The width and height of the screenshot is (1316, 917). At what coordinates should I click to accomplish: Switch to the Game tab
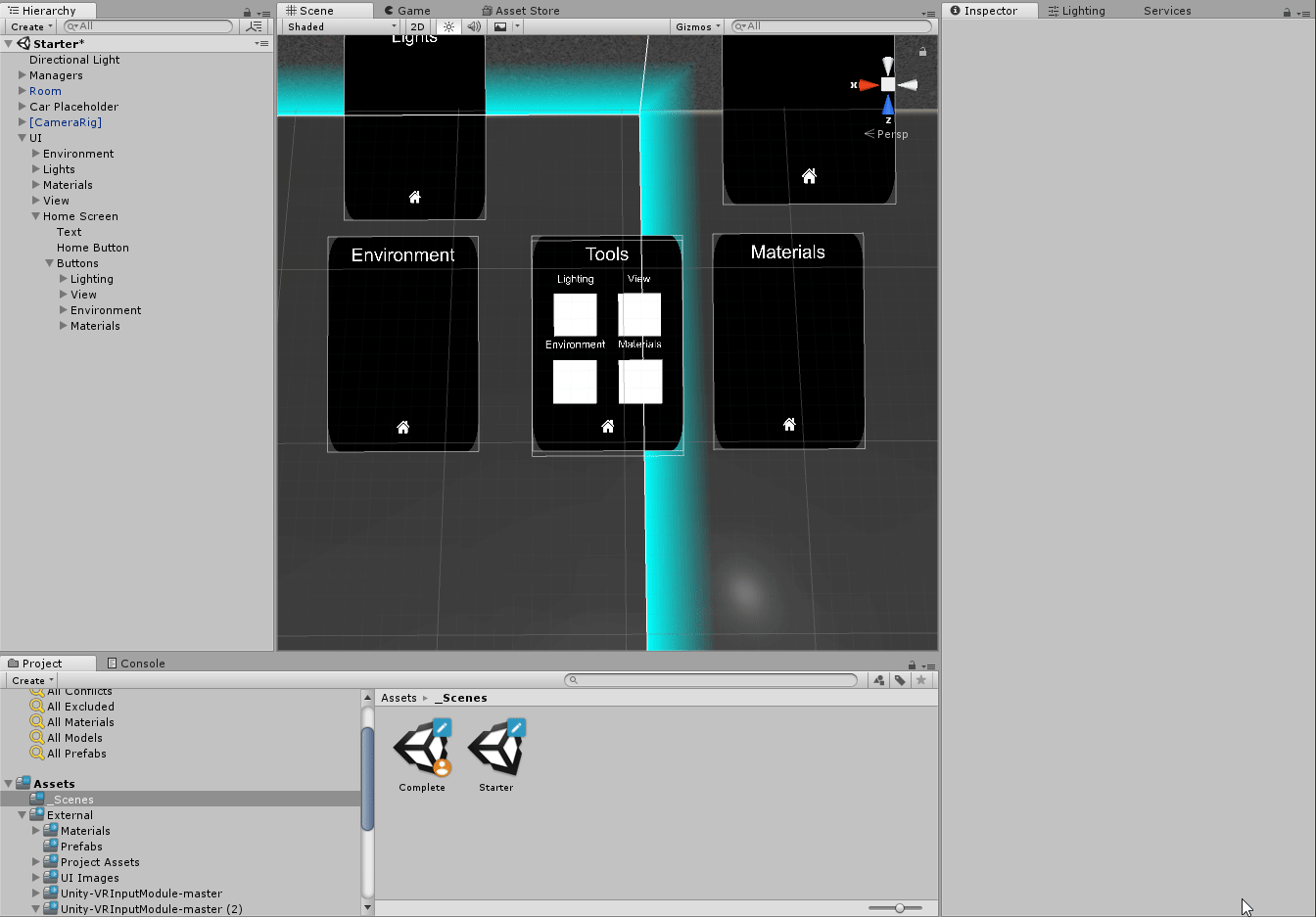[407, 11]
